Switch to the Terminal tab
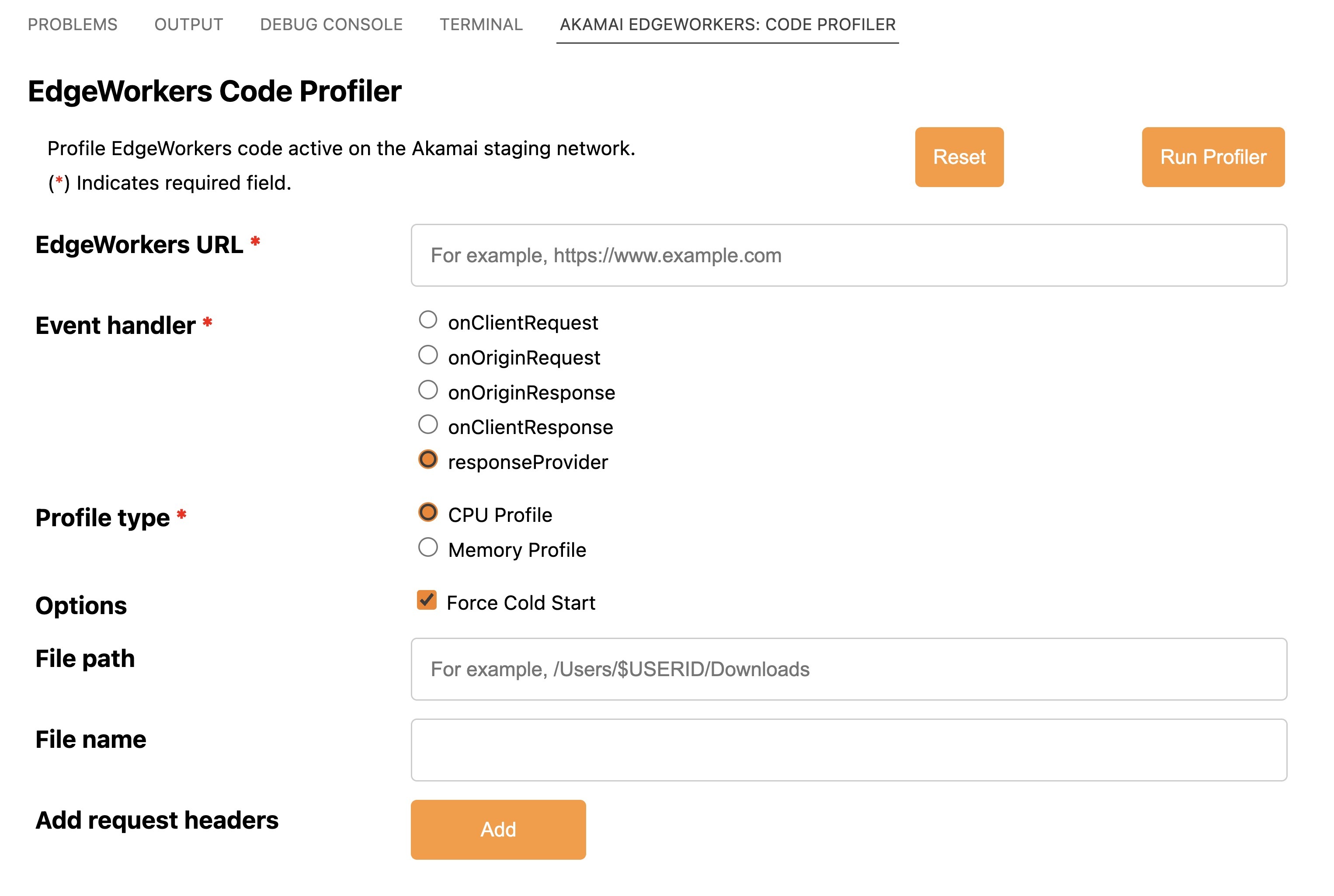The height and width of the screenshot is (896, 1334). 481,24
